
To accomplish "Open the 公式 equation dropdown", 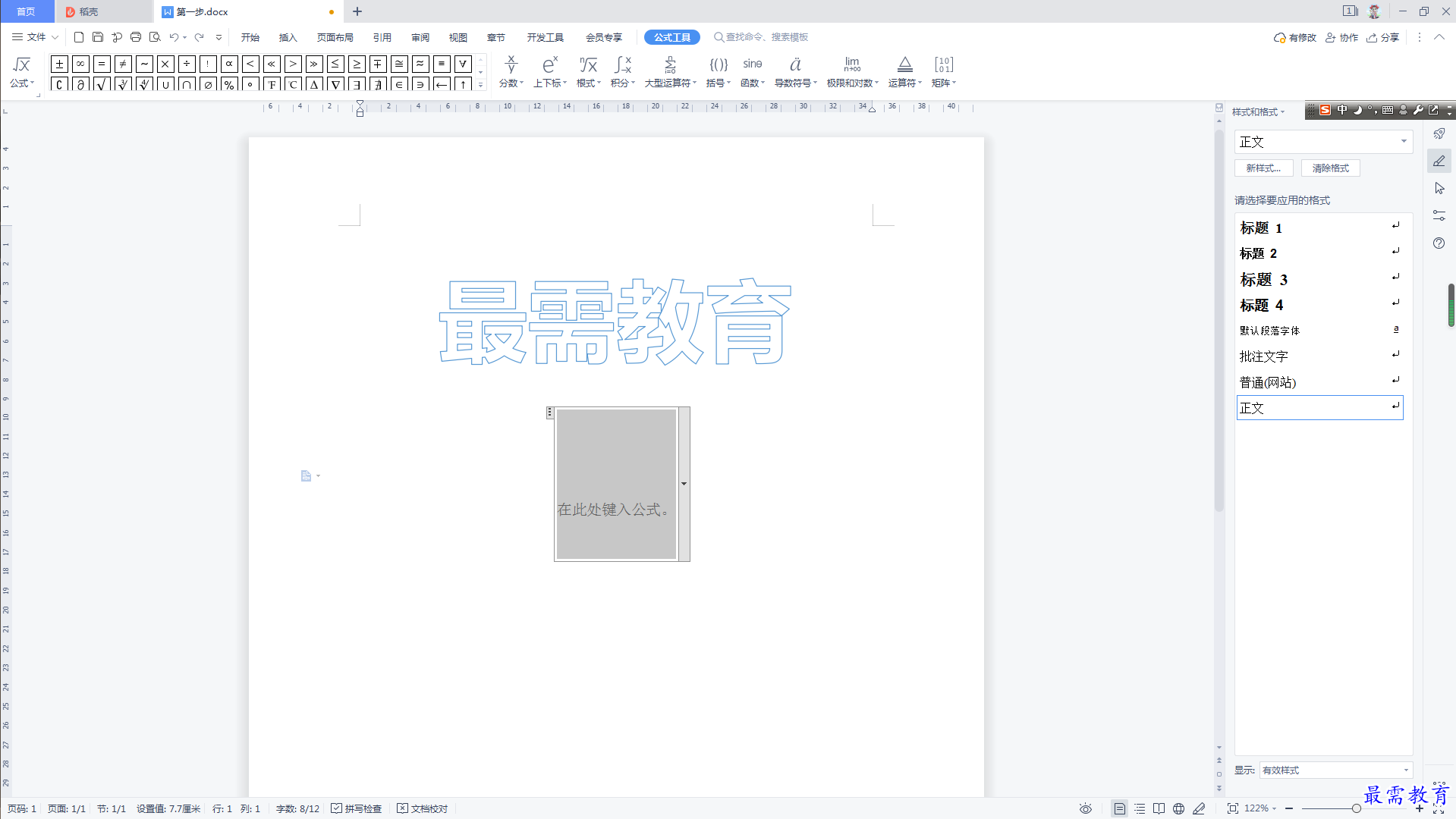I will (22, 72).
